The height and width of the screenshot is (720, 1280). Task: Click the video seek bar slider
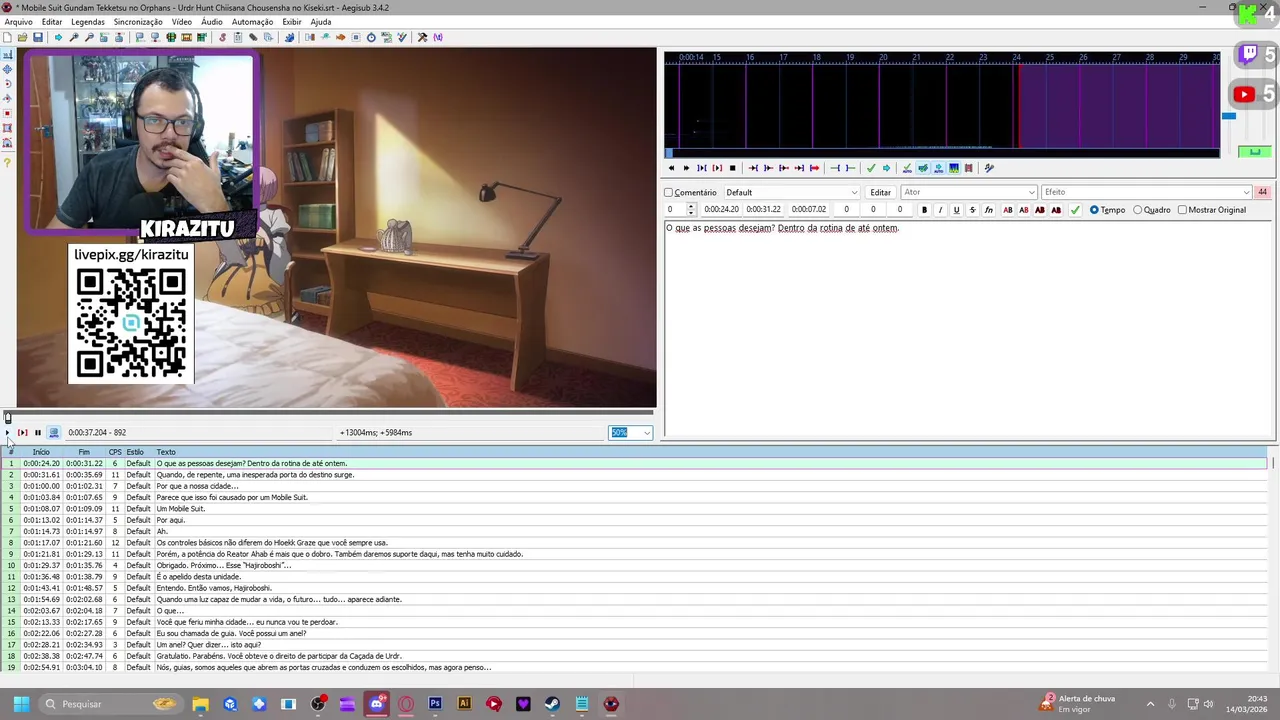[x=329, y=414]
